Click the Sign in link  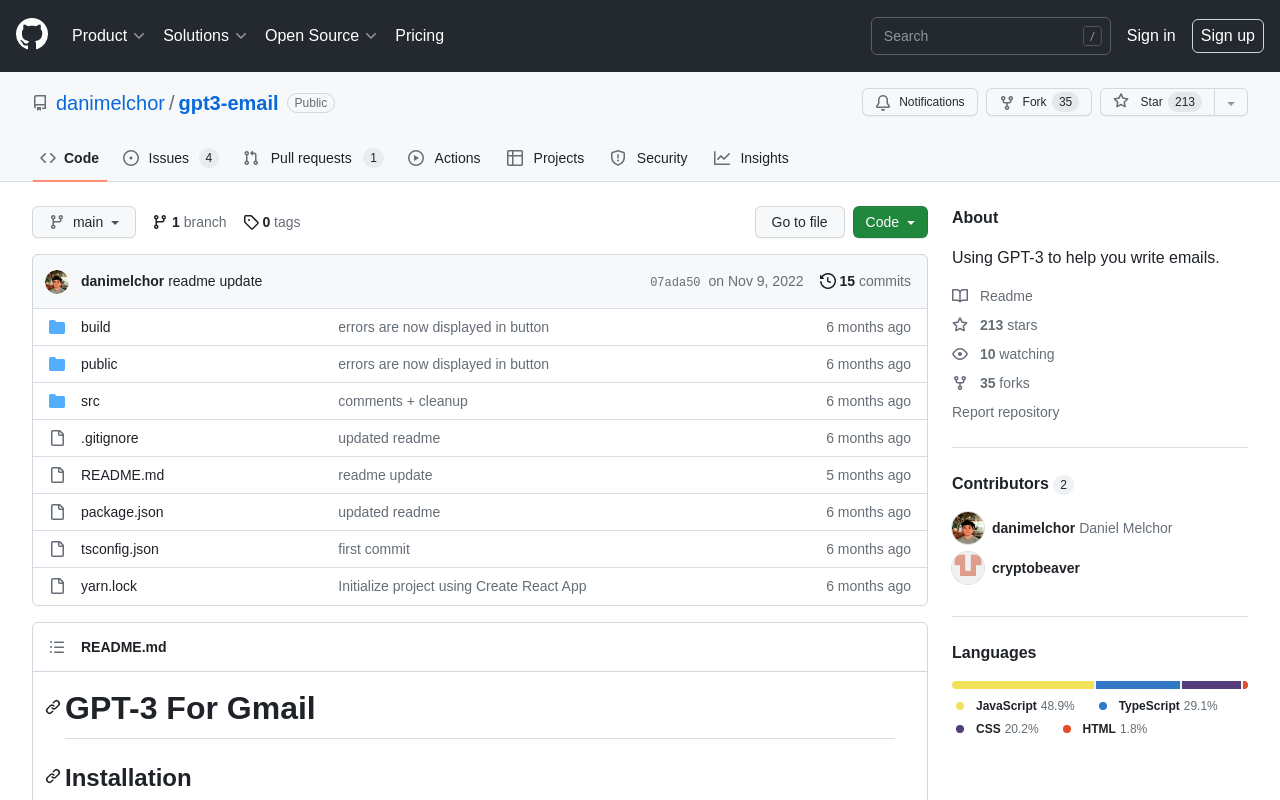(1151, 36)
